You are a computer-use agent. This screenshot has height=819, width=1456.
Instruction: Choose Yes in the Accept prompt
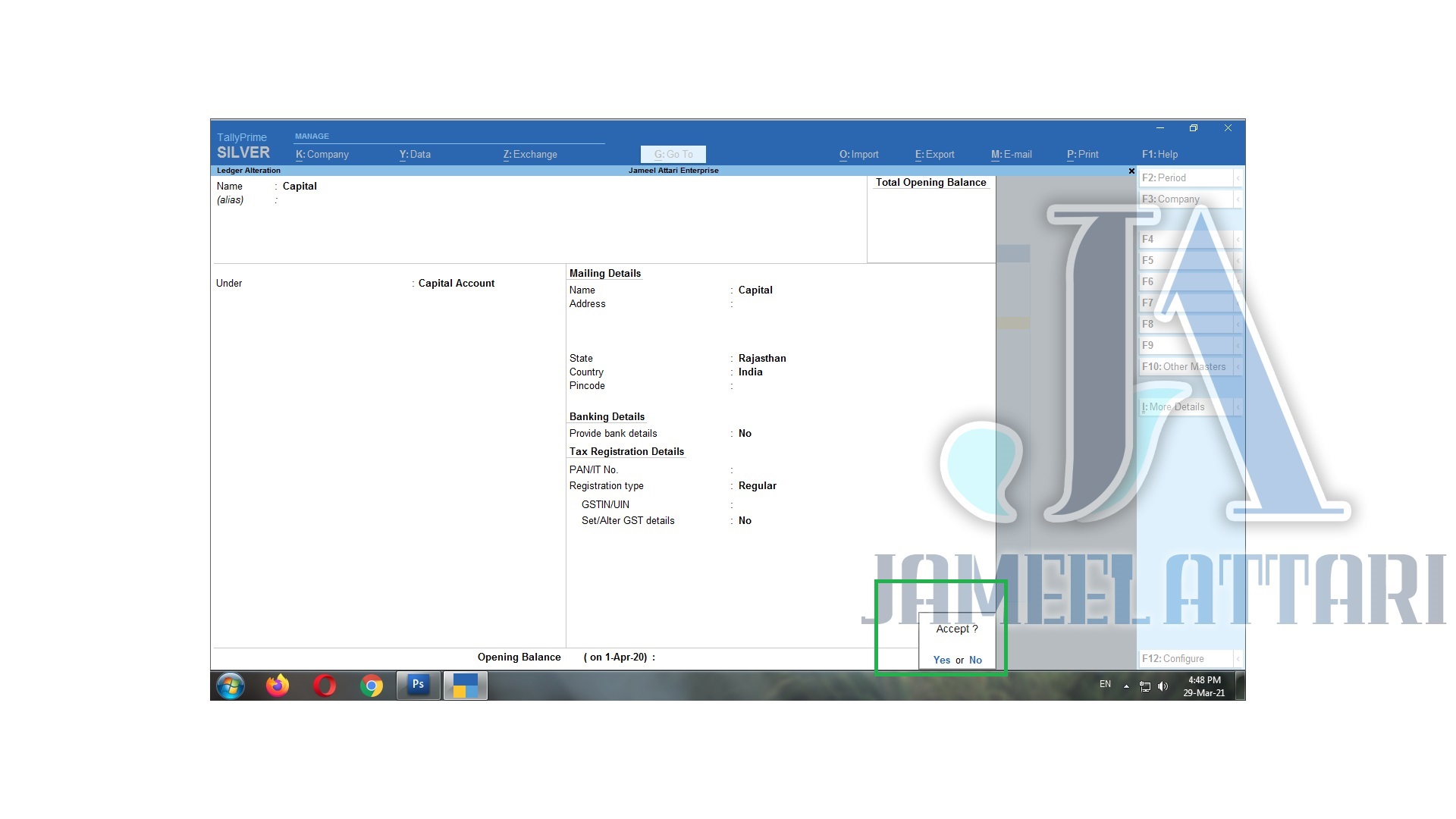point(941,661)
